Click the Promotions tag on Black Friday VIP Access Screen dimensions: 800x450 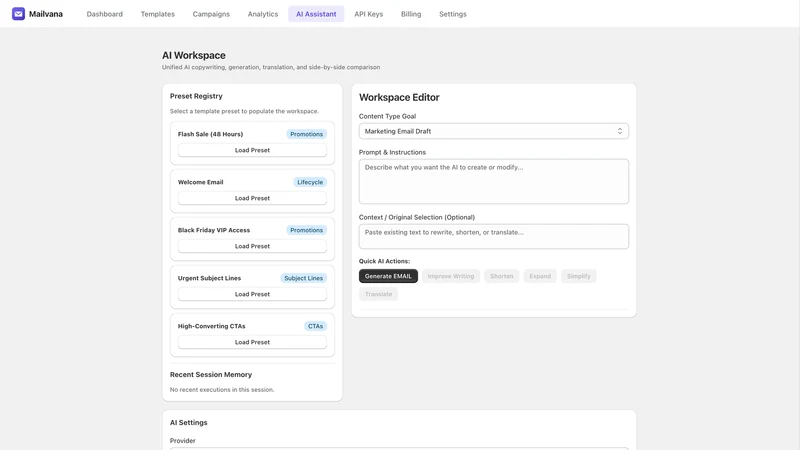(x=307, y=230)
